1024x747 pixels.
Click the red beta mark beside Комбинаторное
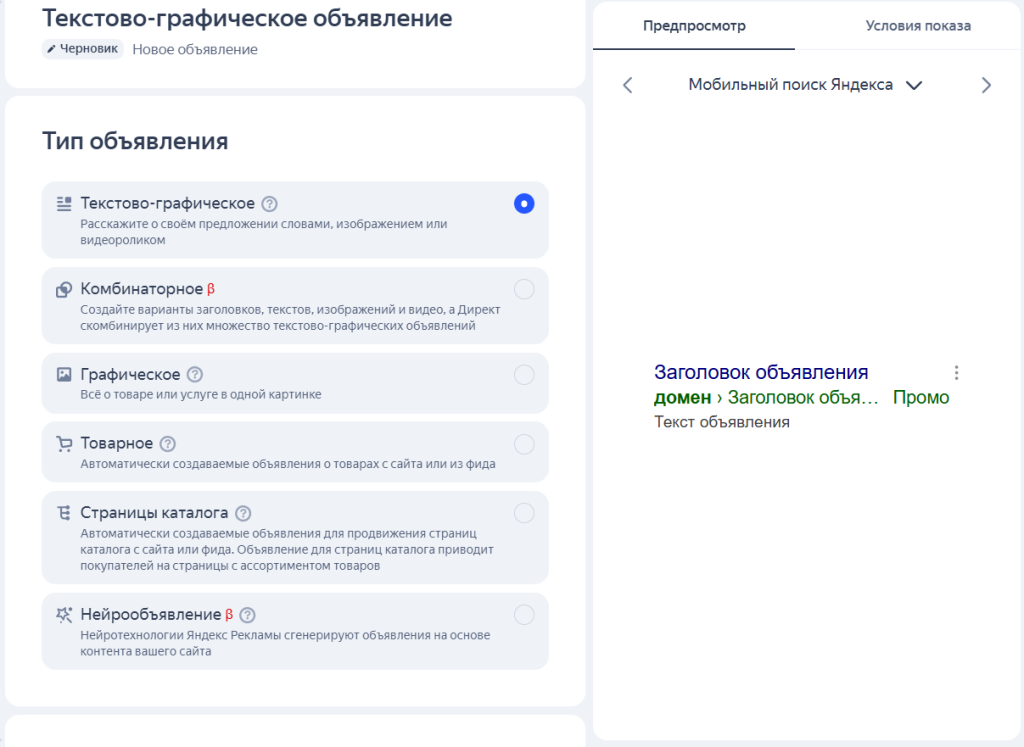211,289
